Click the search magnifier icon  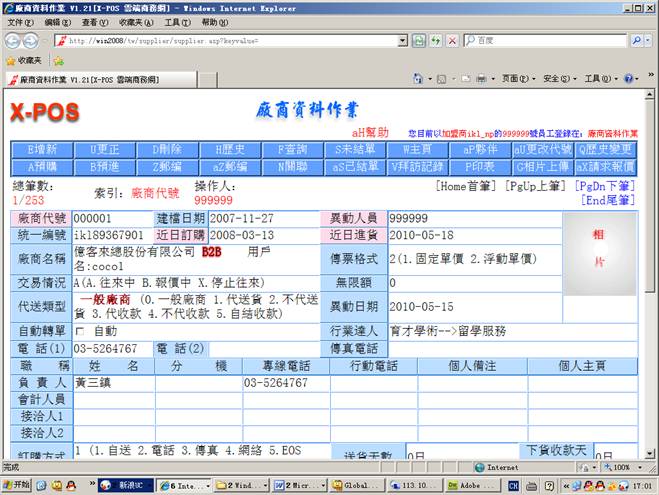[636, 41]
